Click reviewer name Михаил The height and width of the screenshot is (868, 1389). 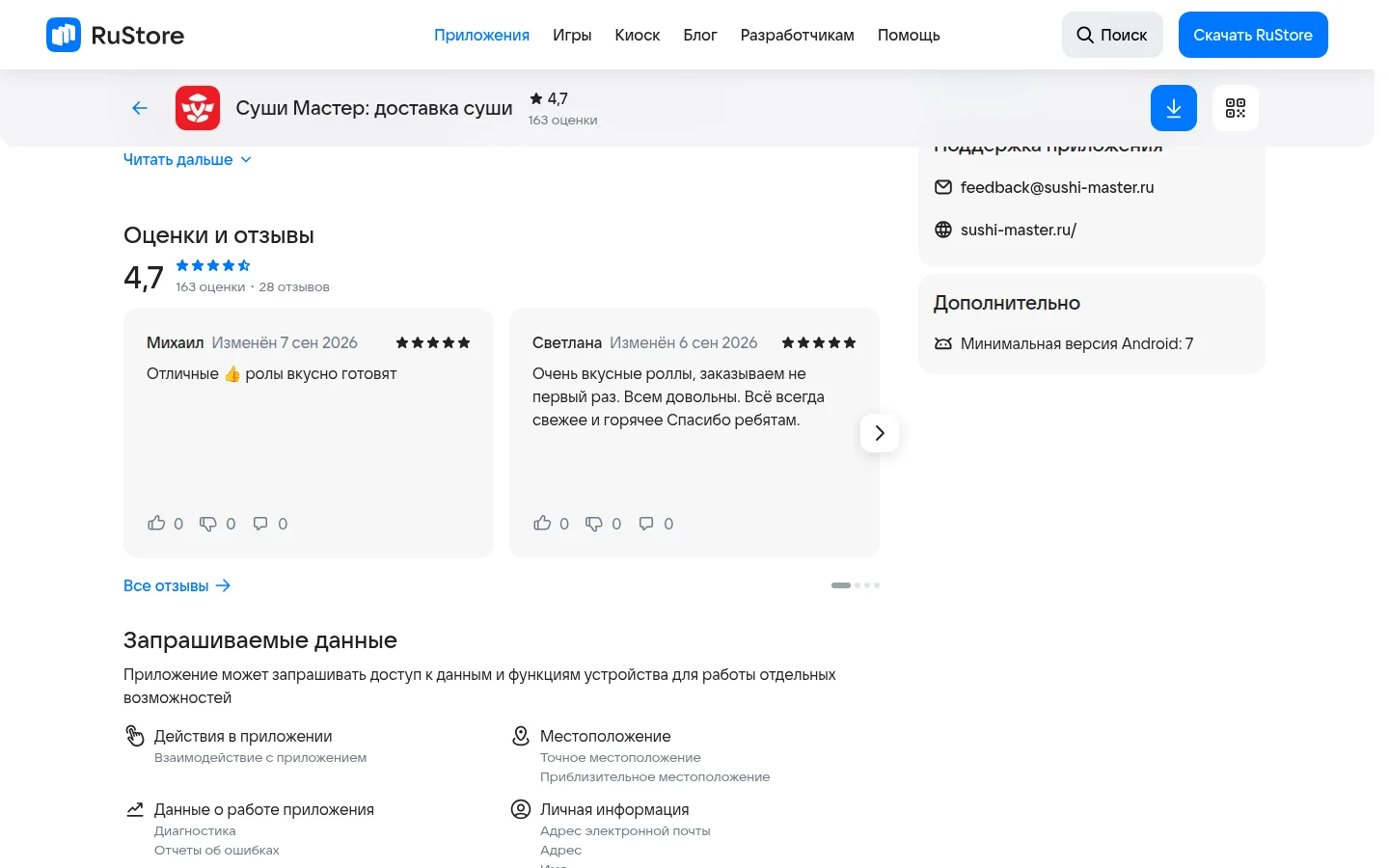tap(176, 342)
